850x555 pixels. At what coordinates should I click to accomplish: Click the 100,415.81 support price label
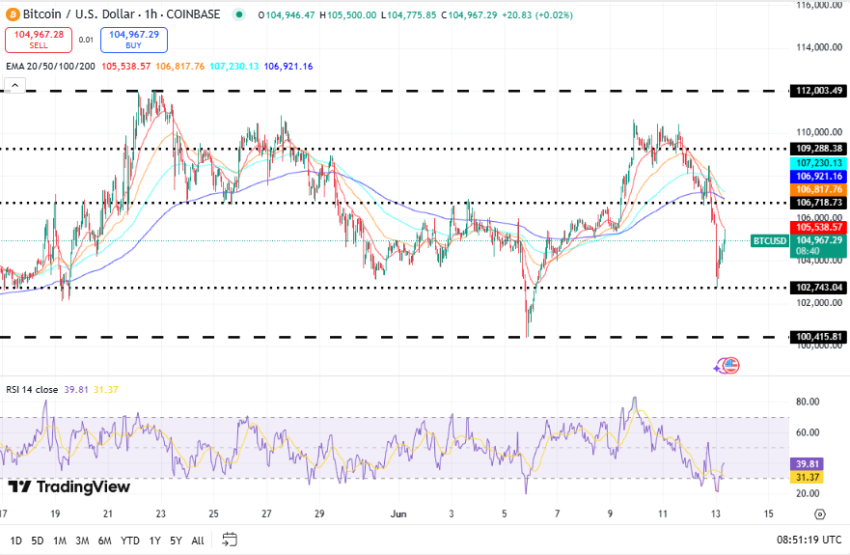[x=818, y=337]
